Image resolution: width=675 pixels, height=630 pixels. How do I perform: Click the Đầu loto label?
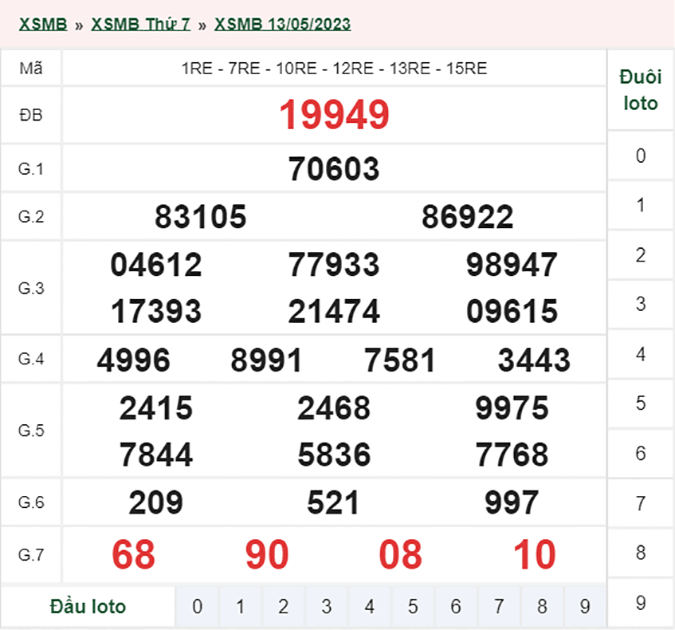pos(88,606)
